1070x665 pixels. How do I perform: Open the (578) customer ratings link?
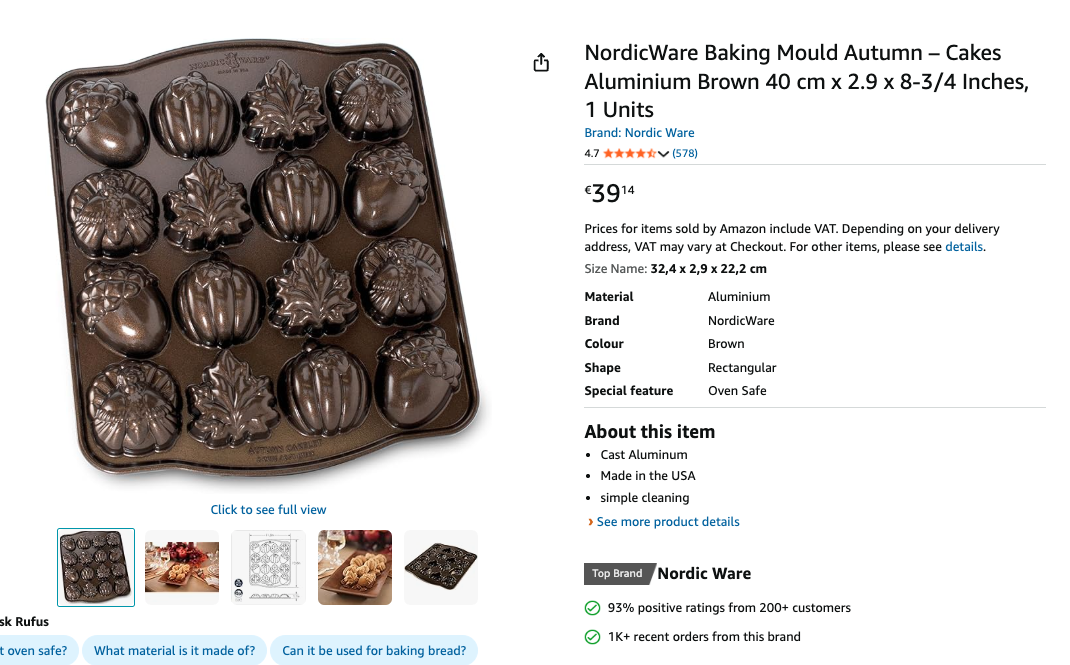point(685,153)
